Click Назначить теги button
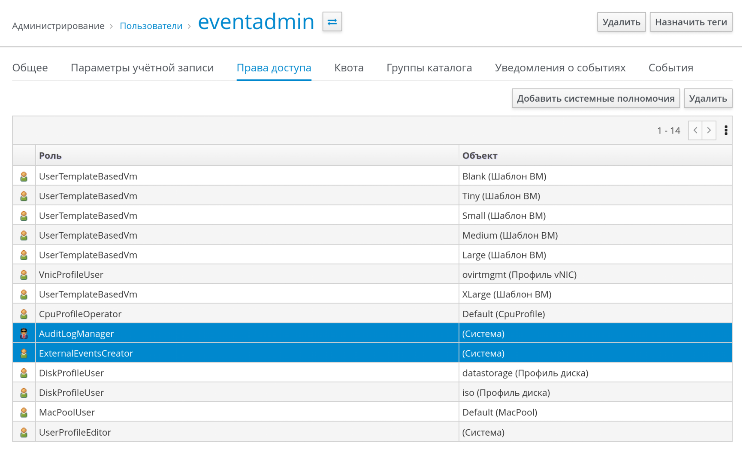Screen dimensions: 742x455 click(690, 22)
